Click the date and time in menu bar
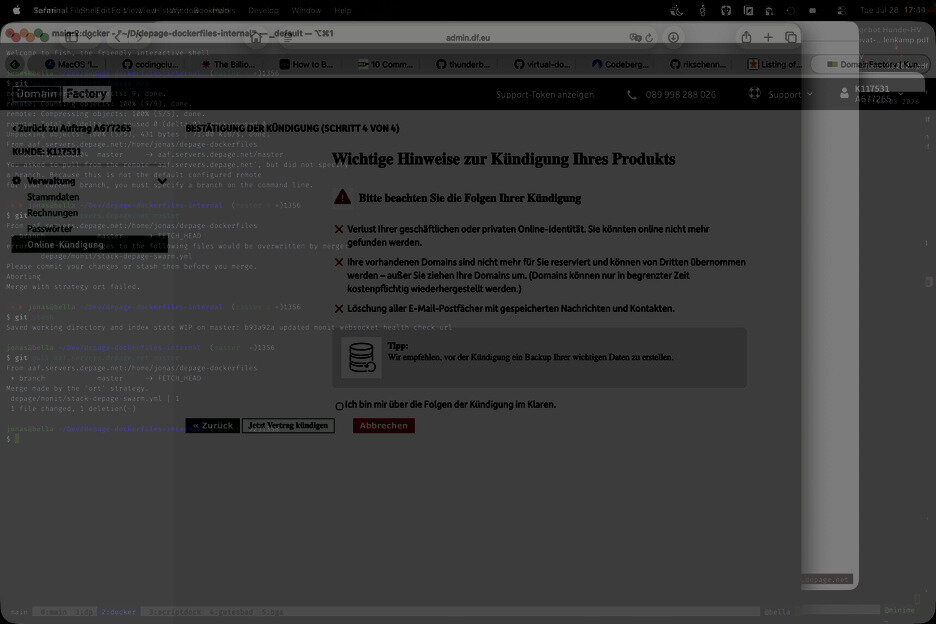This screenshot has width=936, height=624. point(892,10)
